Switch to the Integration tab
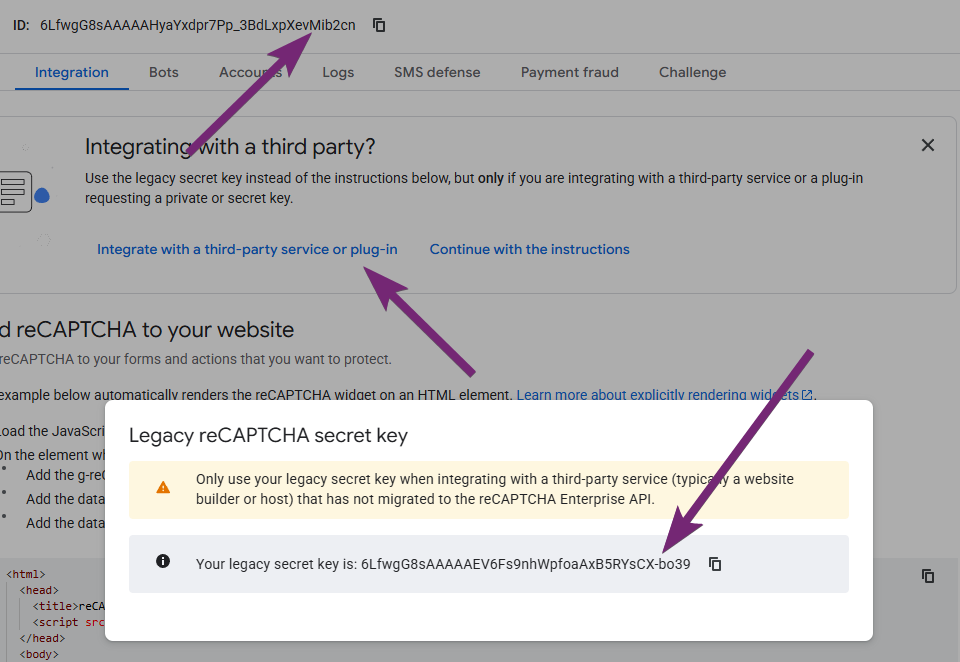Screen dimensions: 960x662 click(x=72, y=72)
